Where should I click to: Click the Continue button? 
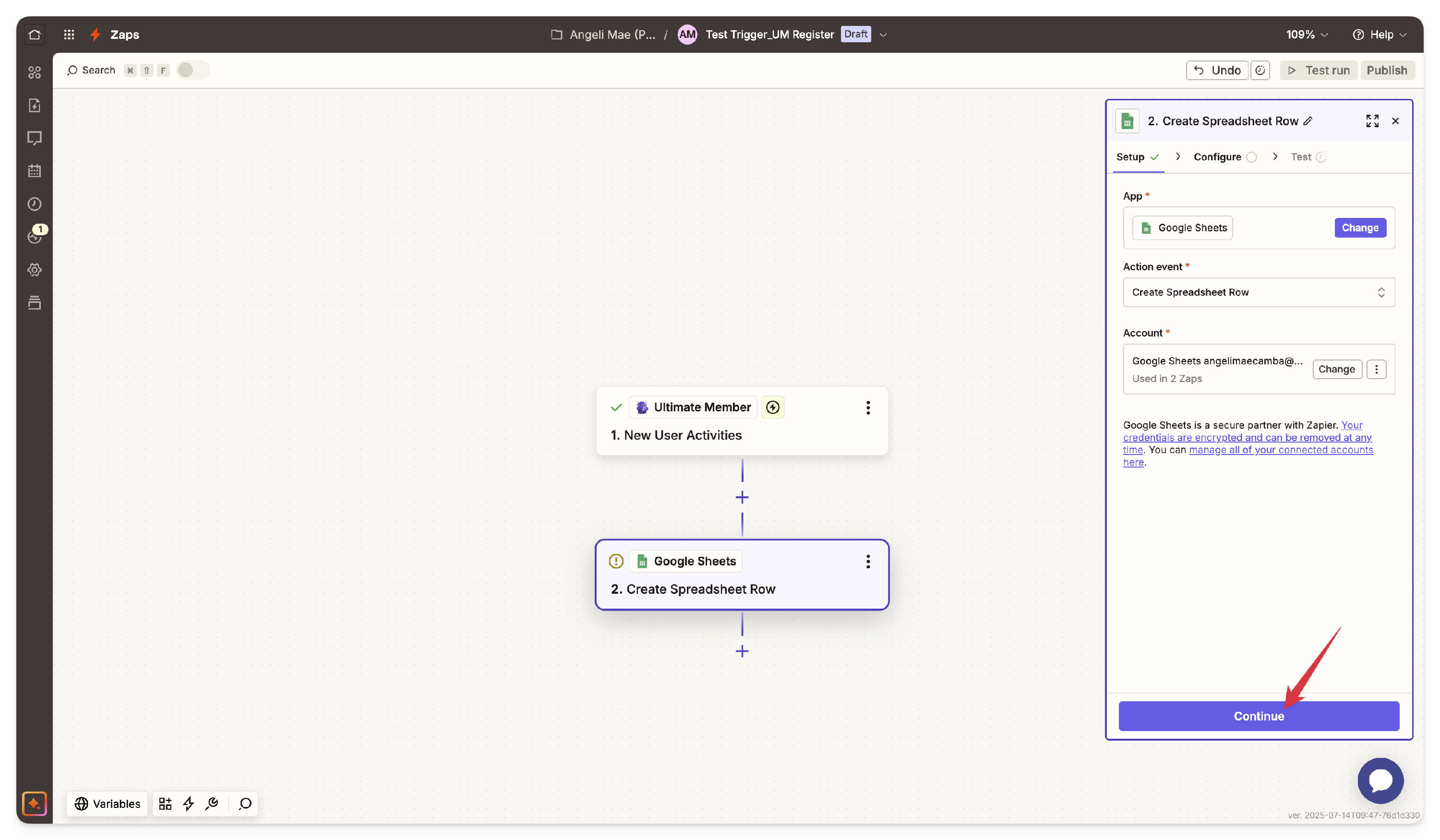(1259, 716)
